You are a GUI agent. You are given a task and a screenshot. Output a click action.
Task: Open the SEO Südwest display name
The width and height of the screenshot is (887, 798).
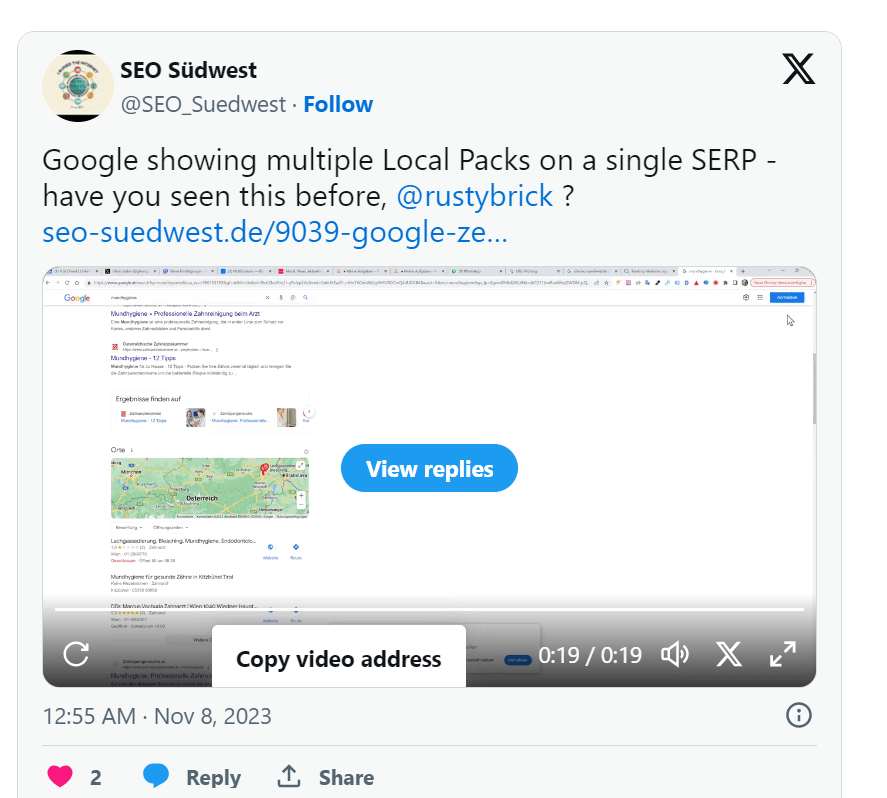[188, 71]
